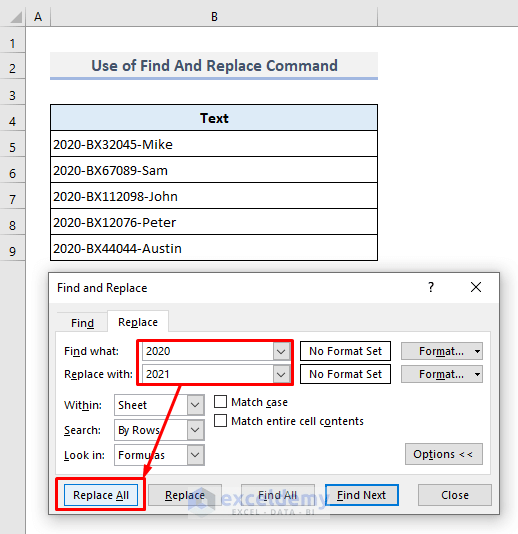Select cell 2020-BX44044-Austin
Screen dimensions: 518x534
coord(214,248)
